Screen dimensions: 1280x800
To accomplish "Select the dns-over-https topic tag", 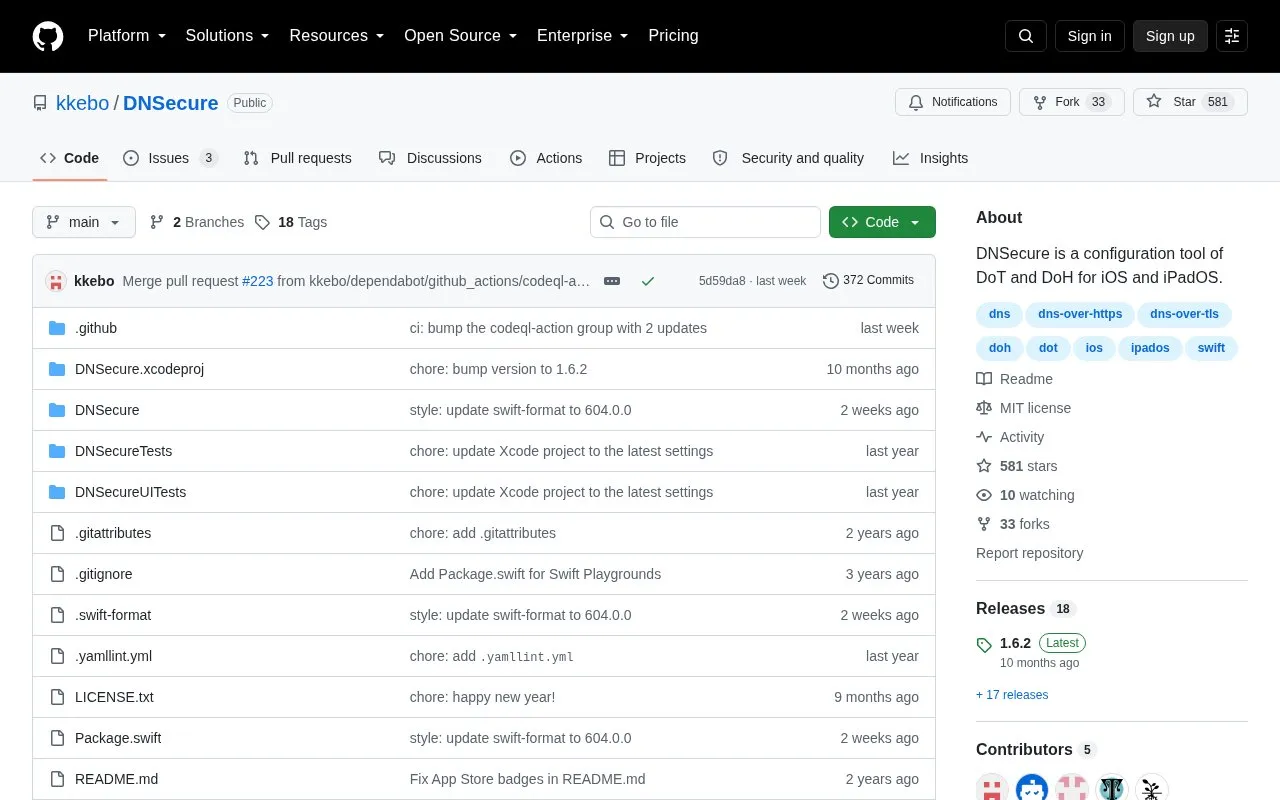I will pyautogui.click(x=1080, y=314).
